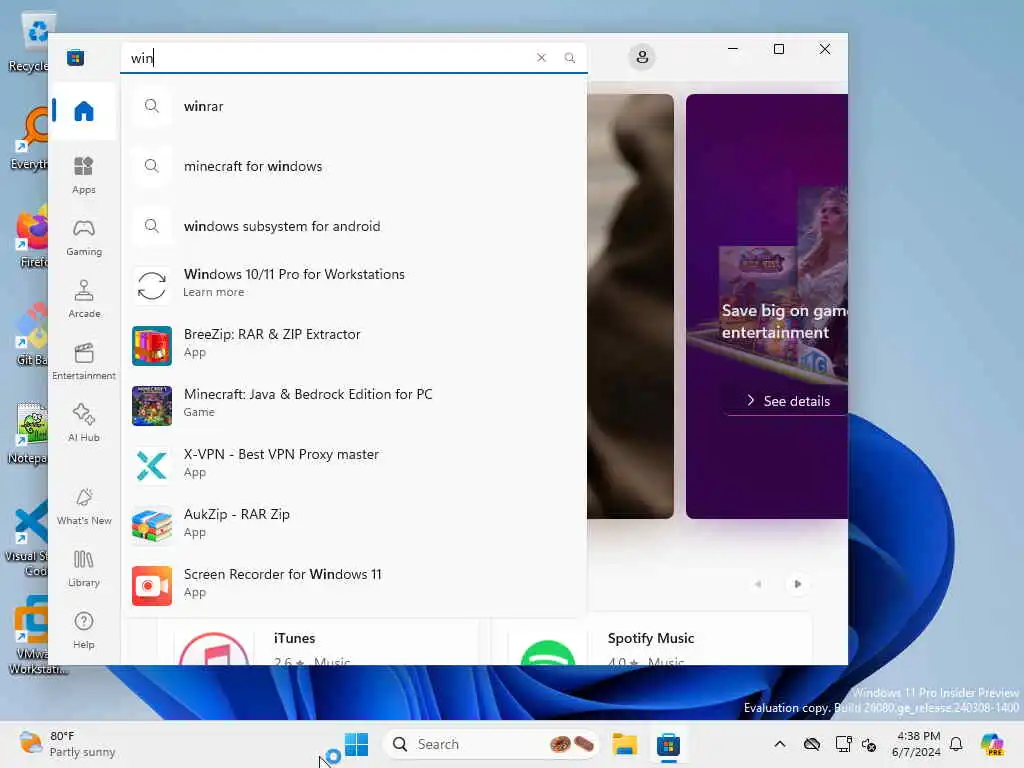Open BreeZip: RAR & ZIP Extractor app icon
1024x768 pixels.
pyautogui.click(x=152, y=345)
